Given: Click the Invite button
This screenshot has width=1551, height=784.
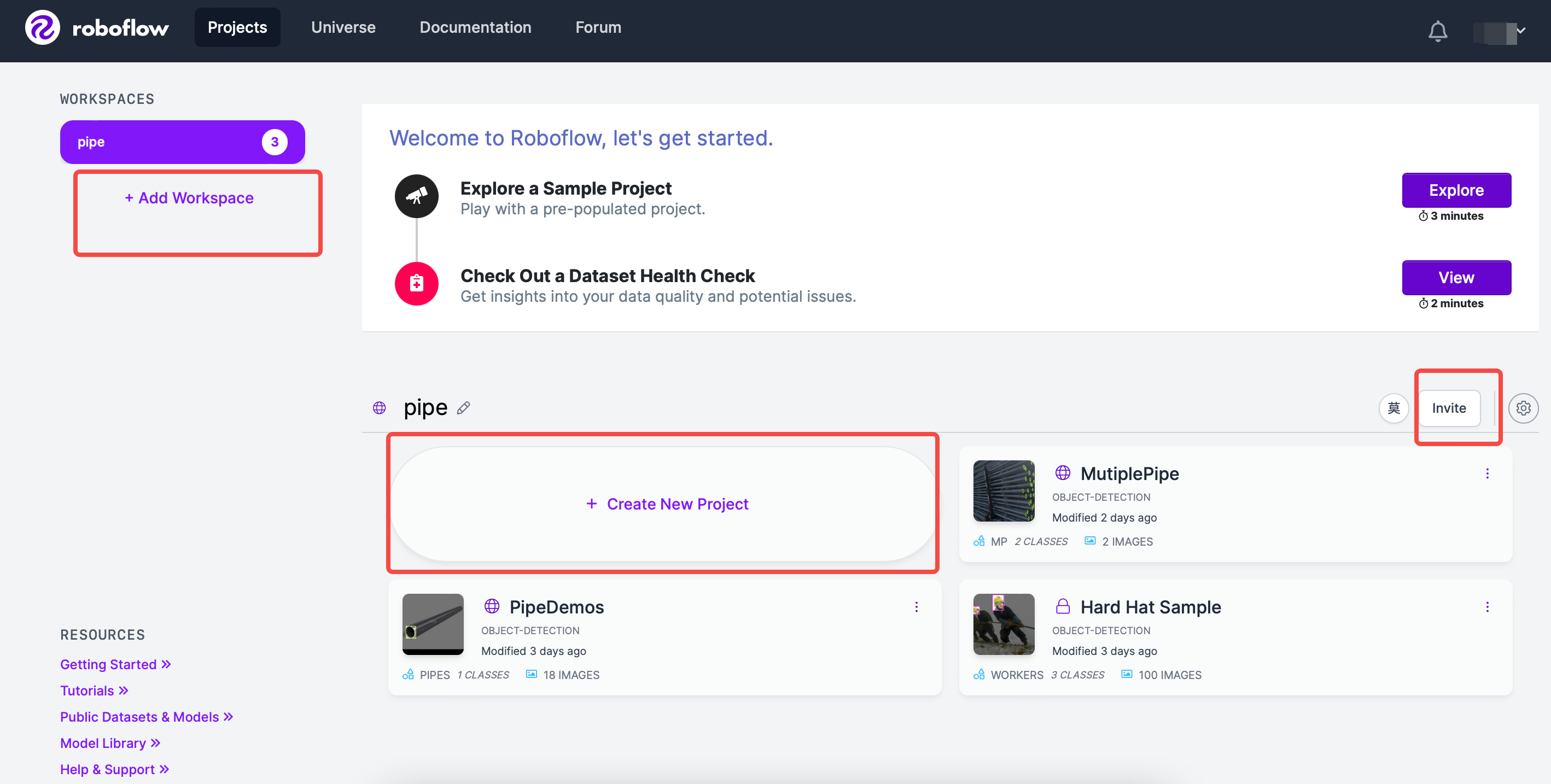Looking at the screenshot, I should tap(1448, 408).
